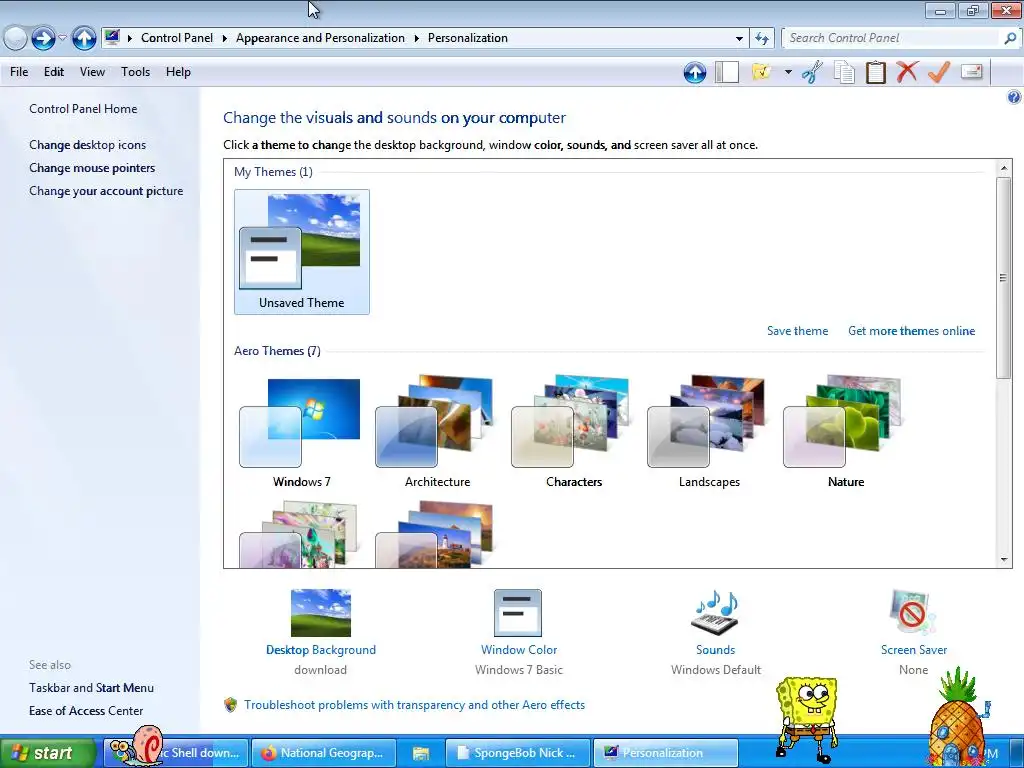Select the Unsaved Theme thumbnail
This screenshot has width=1024, height=768.
click(302, 252)
